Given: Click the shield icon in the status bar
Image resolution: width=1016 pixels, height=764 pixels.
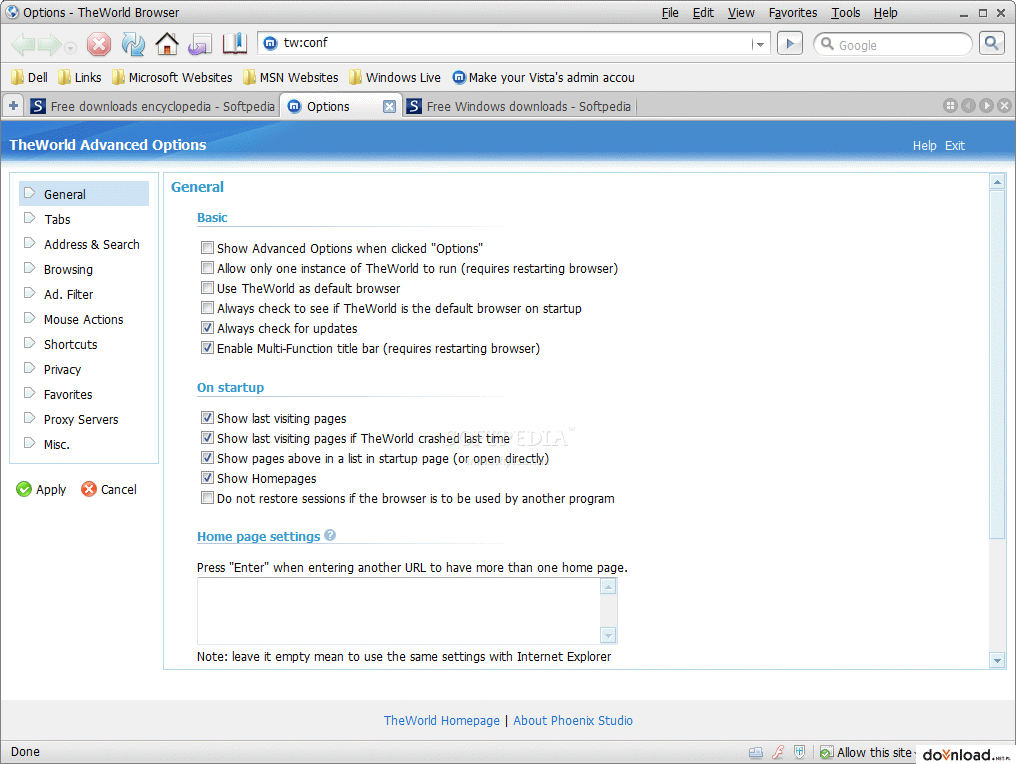Looking at the screenshot, I should pyautogui.click(x=800, y=752).
